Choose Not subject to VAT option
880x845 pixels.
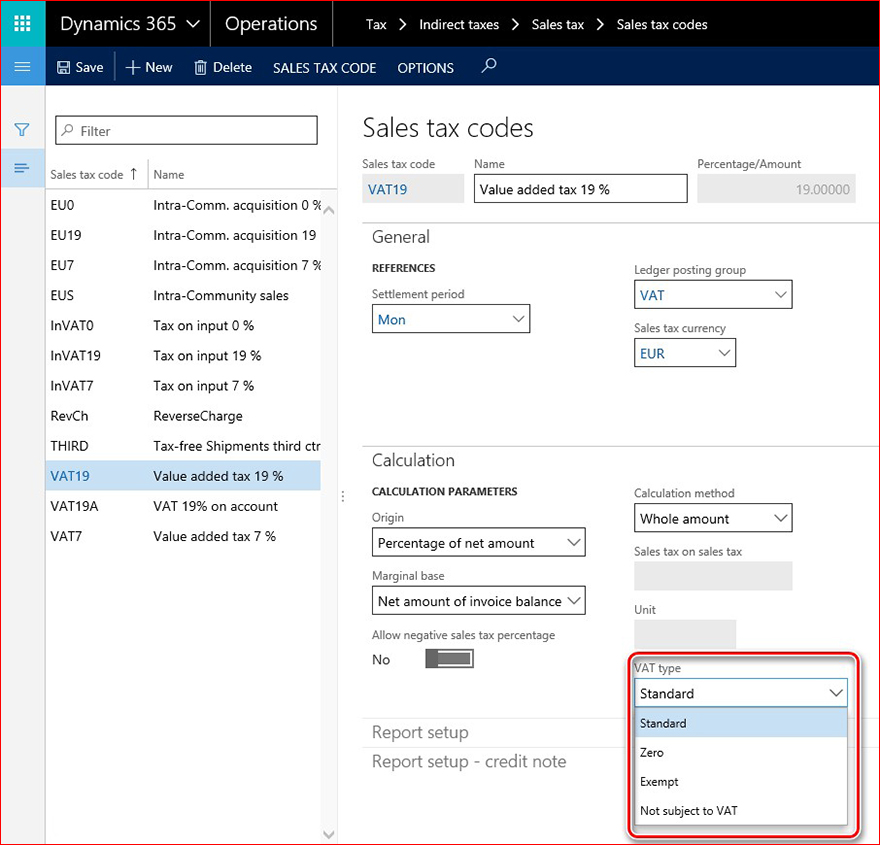tap(740, 811)
